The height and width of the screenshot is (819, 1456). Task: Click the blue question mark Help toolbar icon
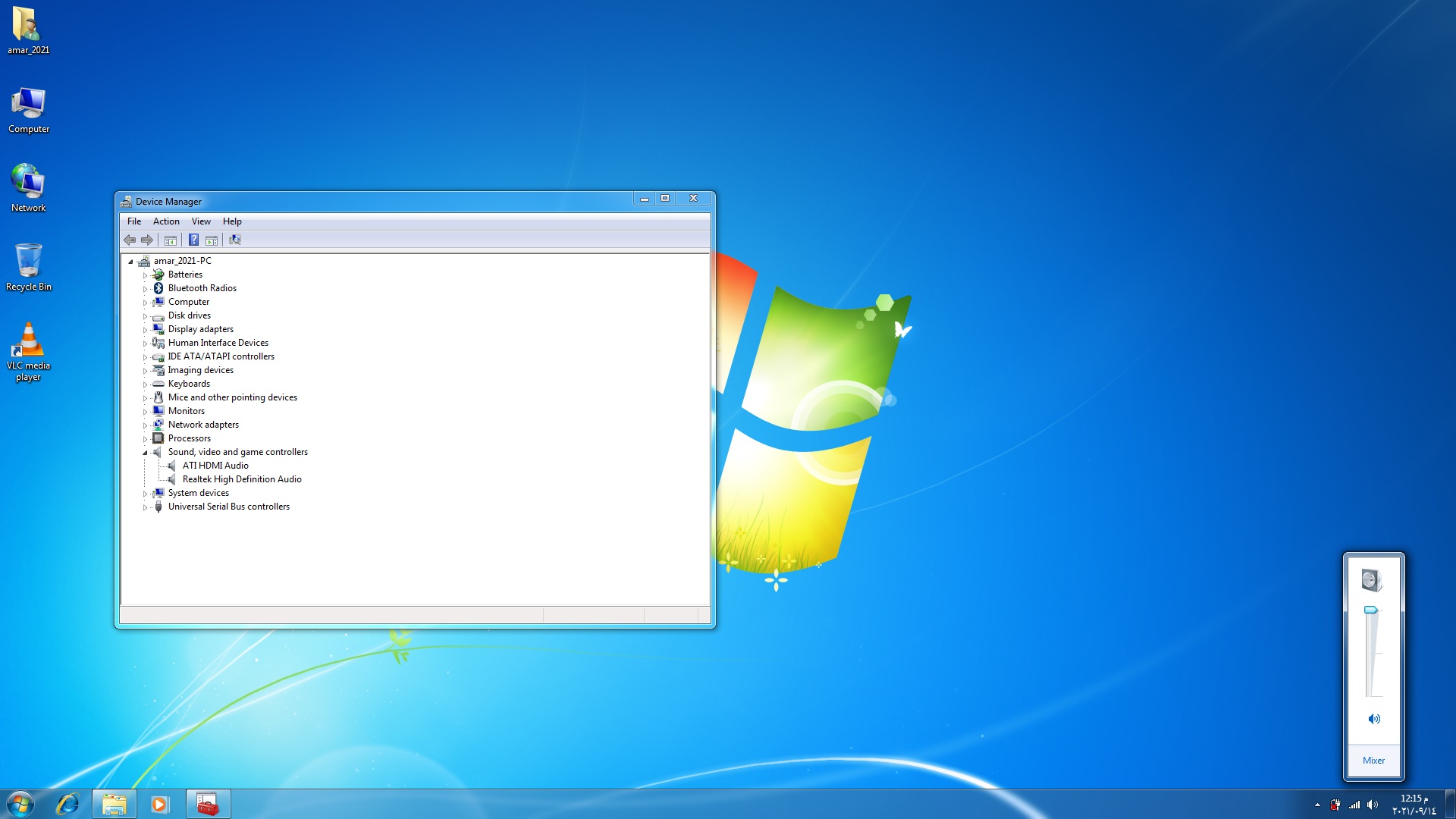tap(193, 240)
